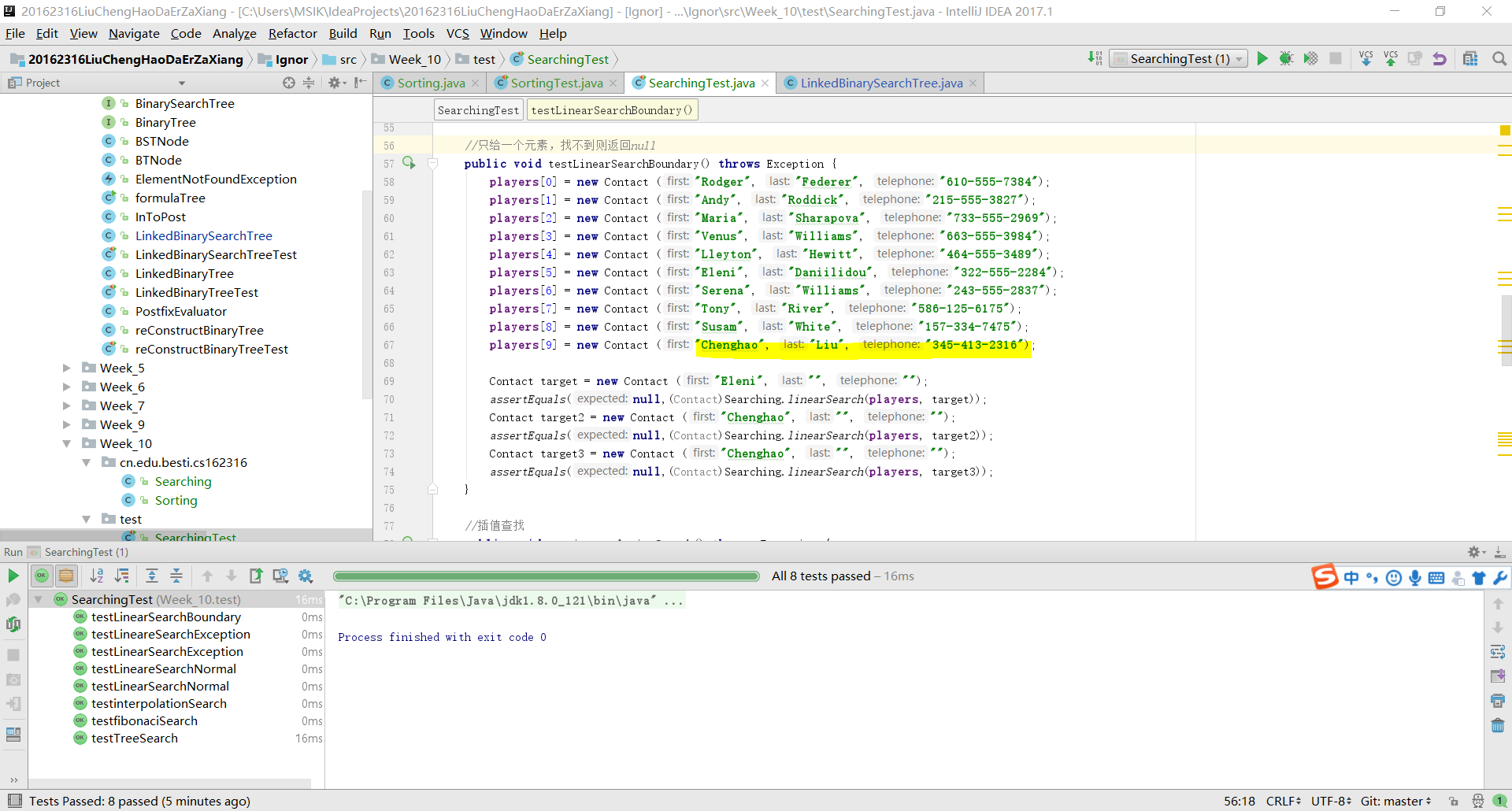The height and width of the screenshot is (811, 1512).
Task: Click UTF-8 encoding selector
Action: point(1331,801)
